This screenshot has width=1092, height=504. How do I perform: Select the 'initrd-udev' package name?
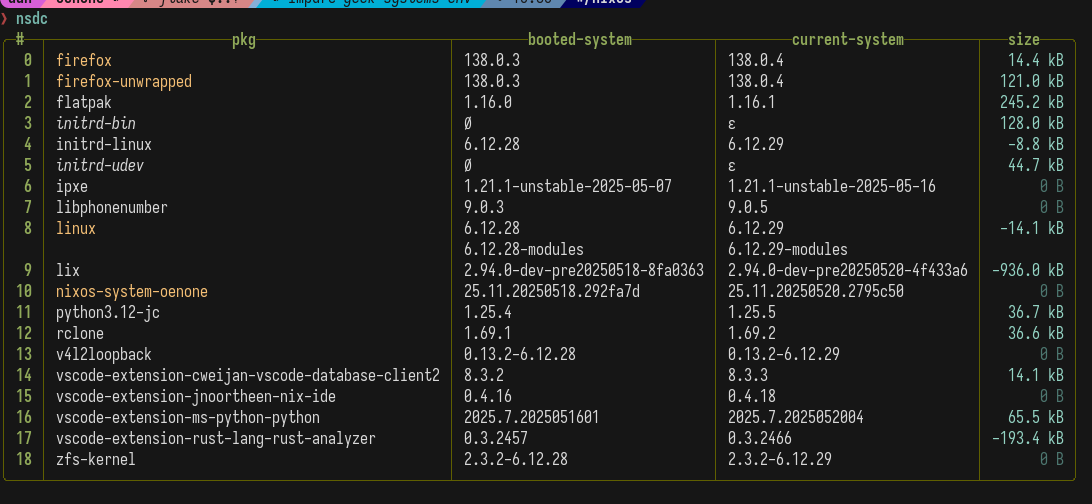100,166
